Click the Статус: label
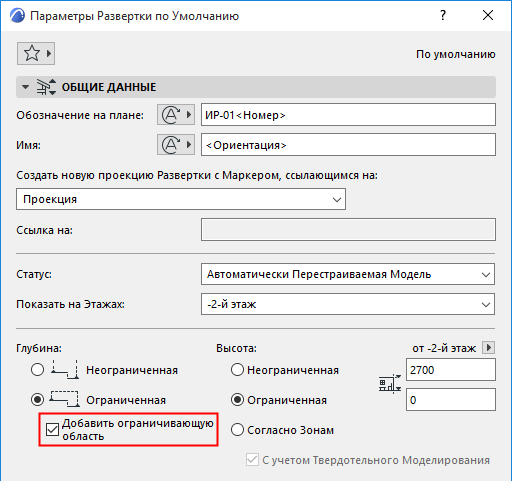This screenshot has height=481, width=512. click(x=34, y=274)
